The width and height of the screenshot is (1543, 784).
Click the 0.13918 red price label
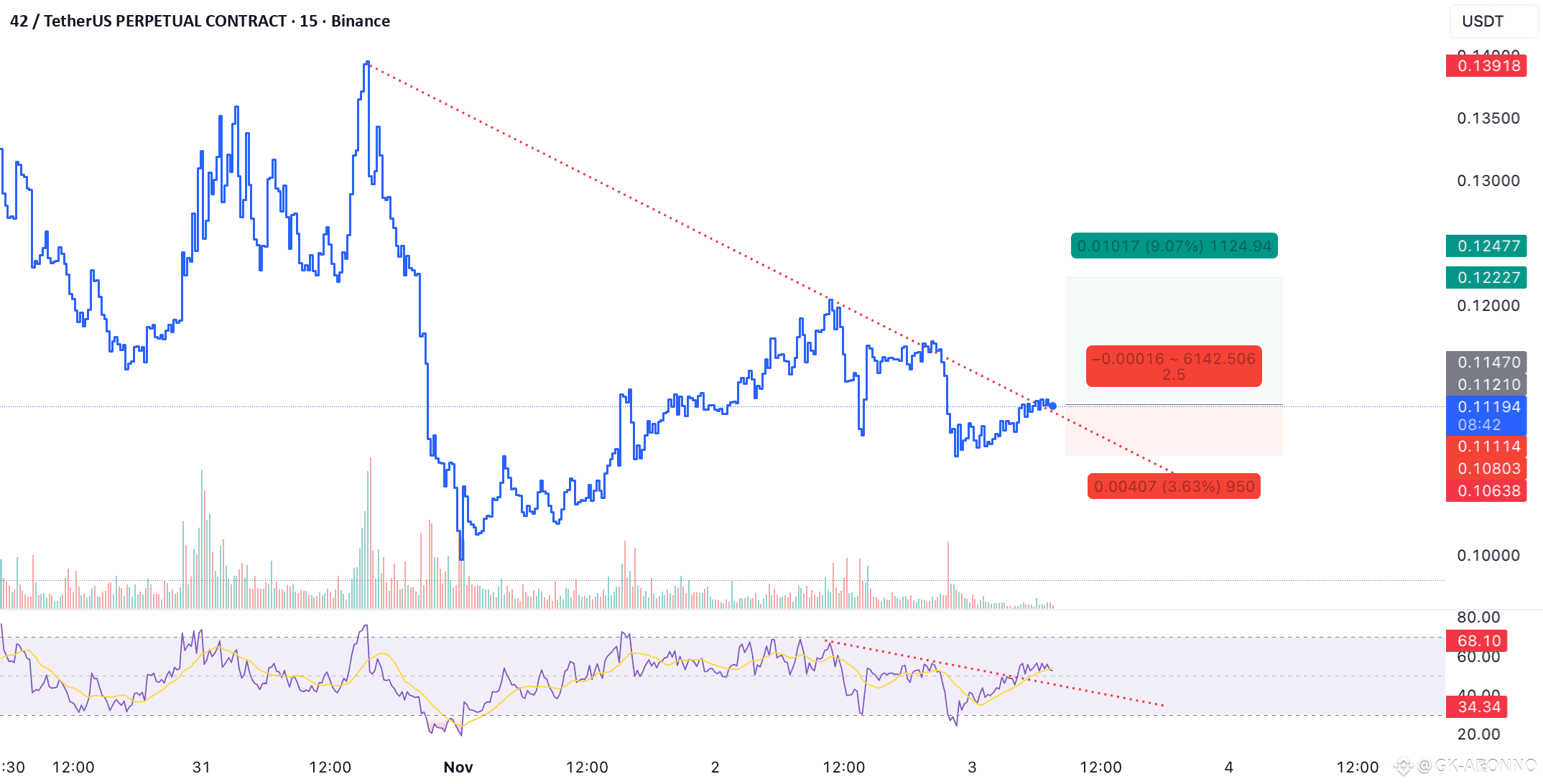point(1486,66)
